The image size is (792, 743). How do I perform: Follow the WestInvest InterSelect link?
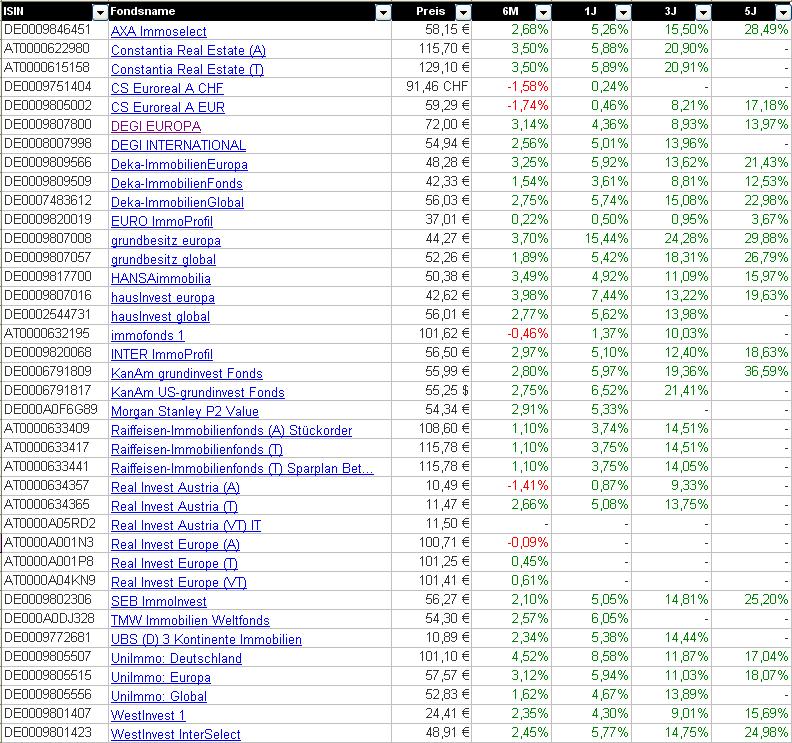pos(175,734)
